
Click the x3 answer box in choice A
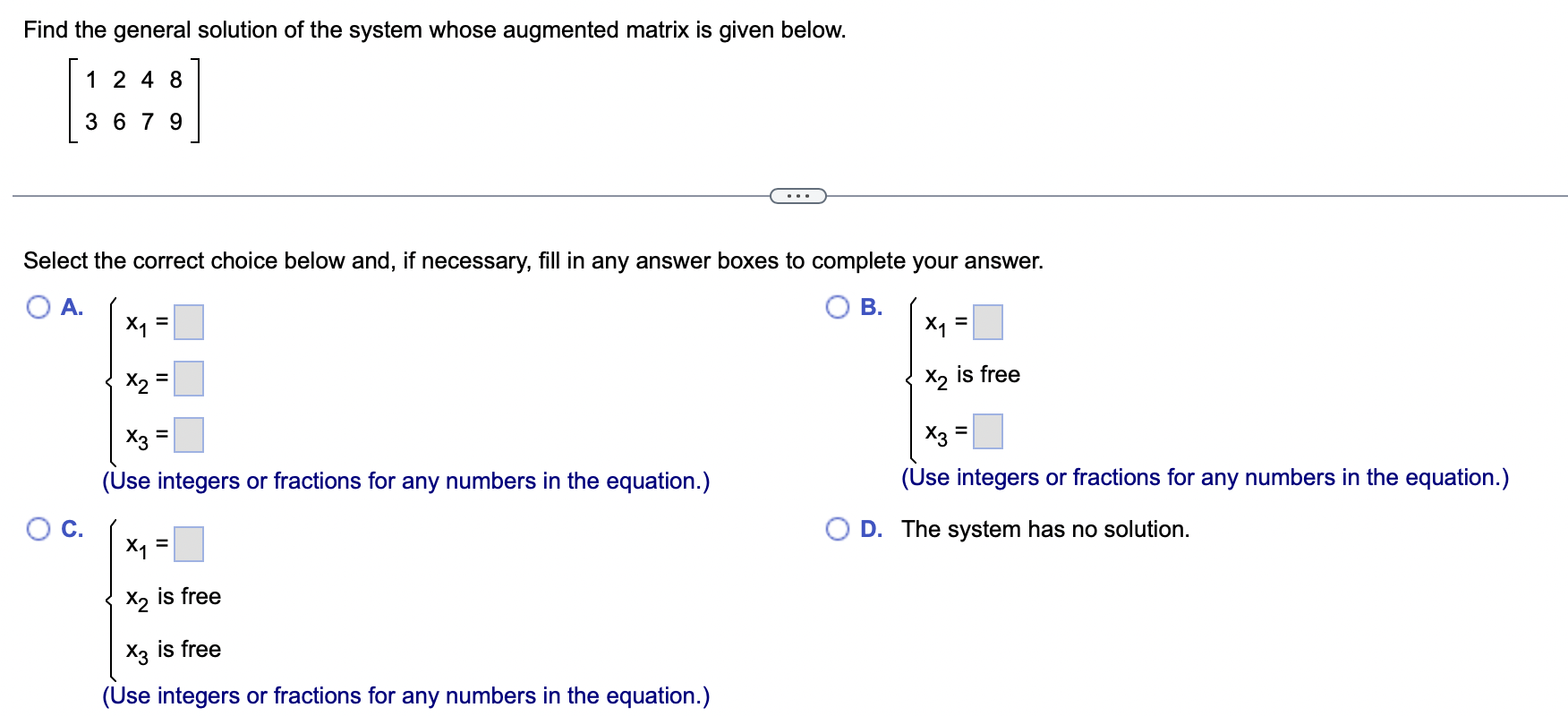[189, 435]
